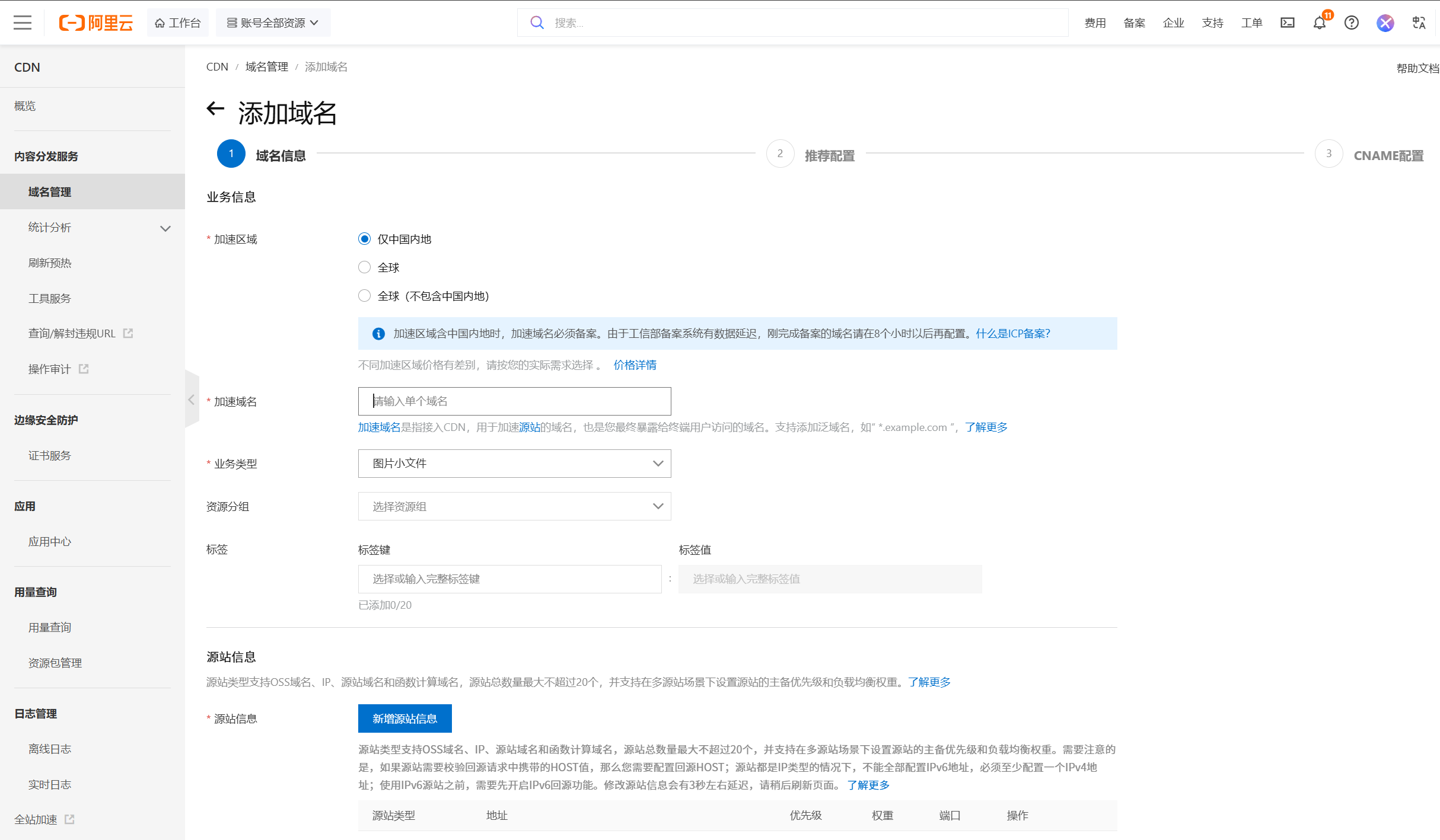Click the 新增源站信息 button
This screenshot has height=840, width=1440.
pyautogui.click(x=404, y=718)
